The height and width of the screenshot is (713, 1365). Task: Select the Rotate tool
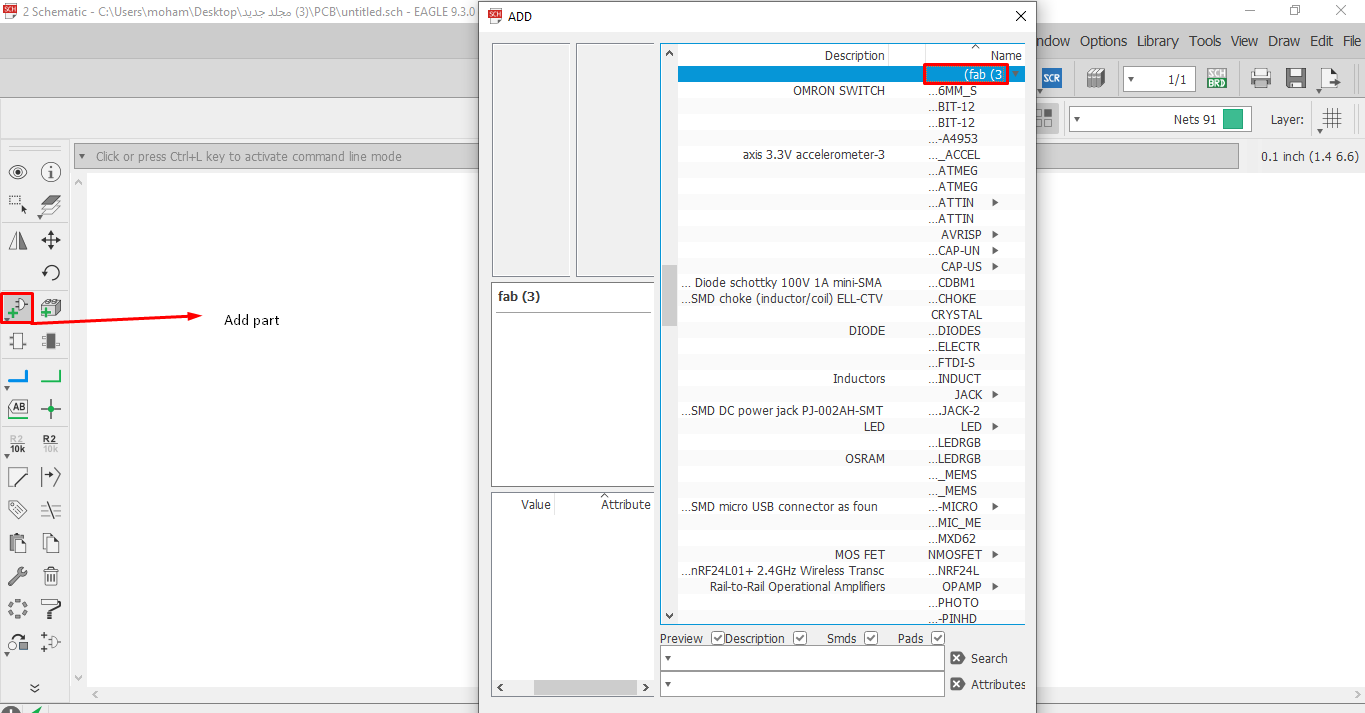51,272
